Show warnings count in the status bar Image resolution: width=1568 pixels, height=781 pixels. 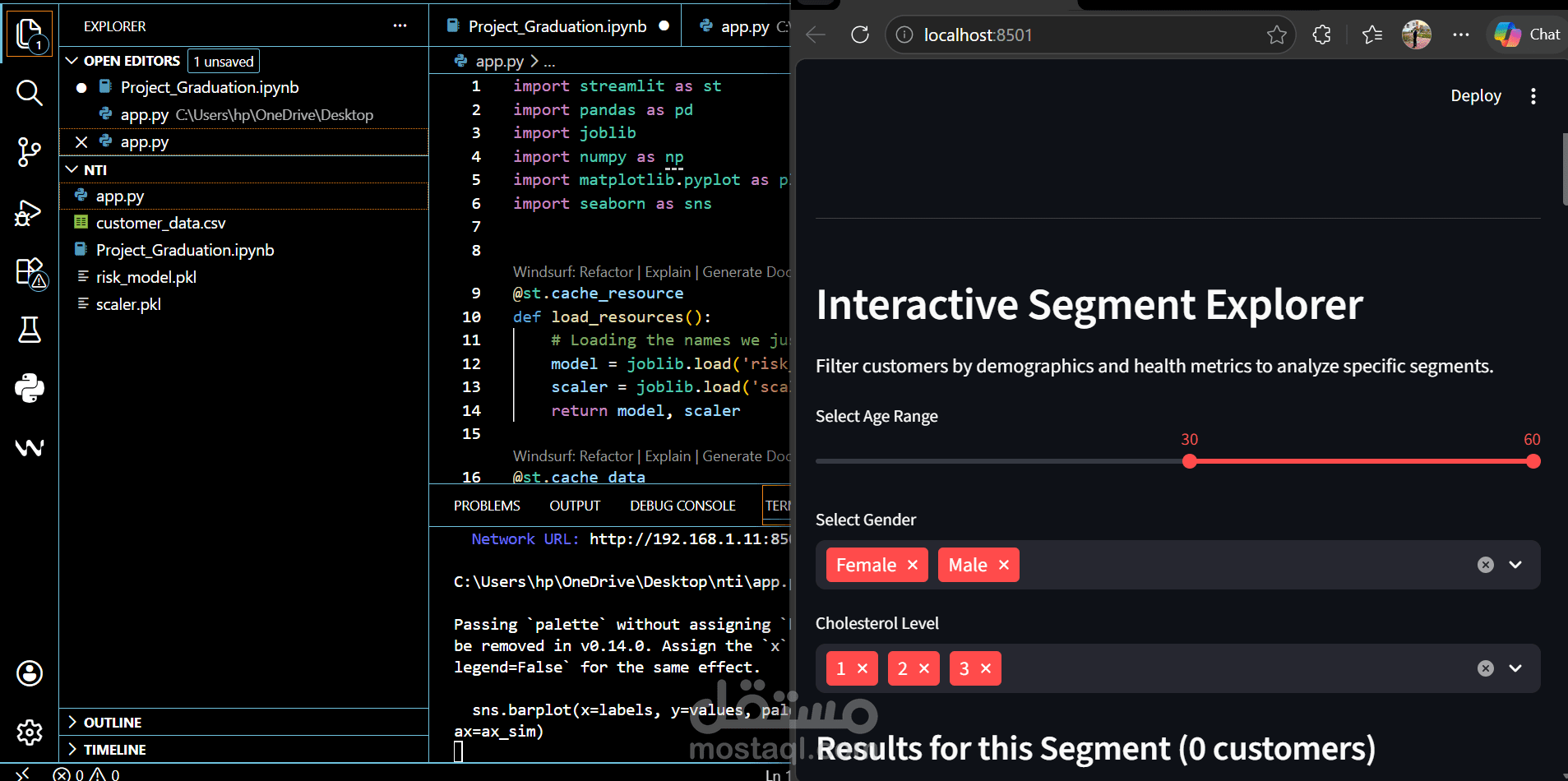[x=105, y=774]
